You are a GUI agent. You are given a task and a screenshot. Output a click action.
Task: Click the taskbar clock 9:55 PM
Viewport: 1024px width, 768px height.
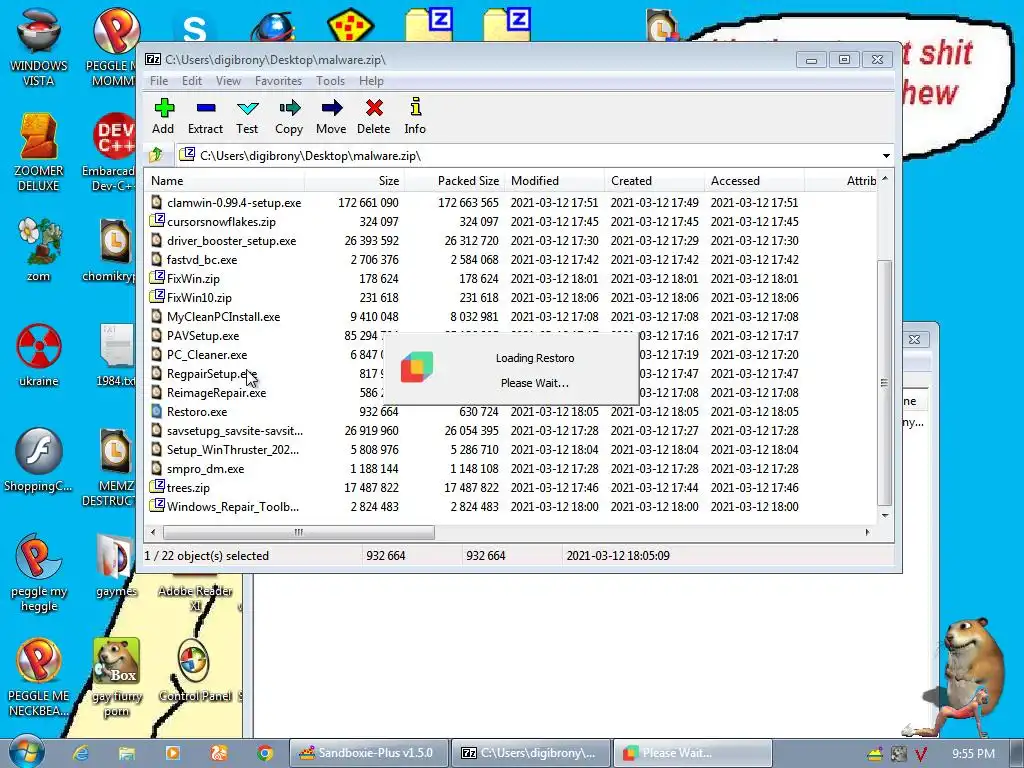point(973,753)
